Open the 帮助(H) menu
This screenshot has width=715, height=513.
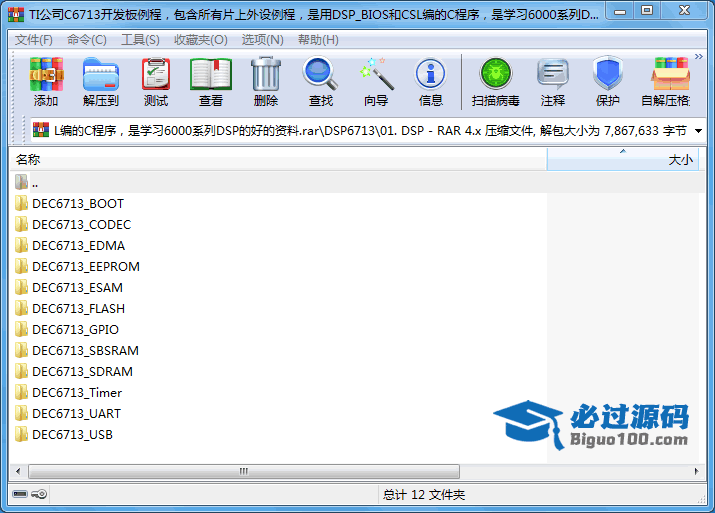coord(318,40)
